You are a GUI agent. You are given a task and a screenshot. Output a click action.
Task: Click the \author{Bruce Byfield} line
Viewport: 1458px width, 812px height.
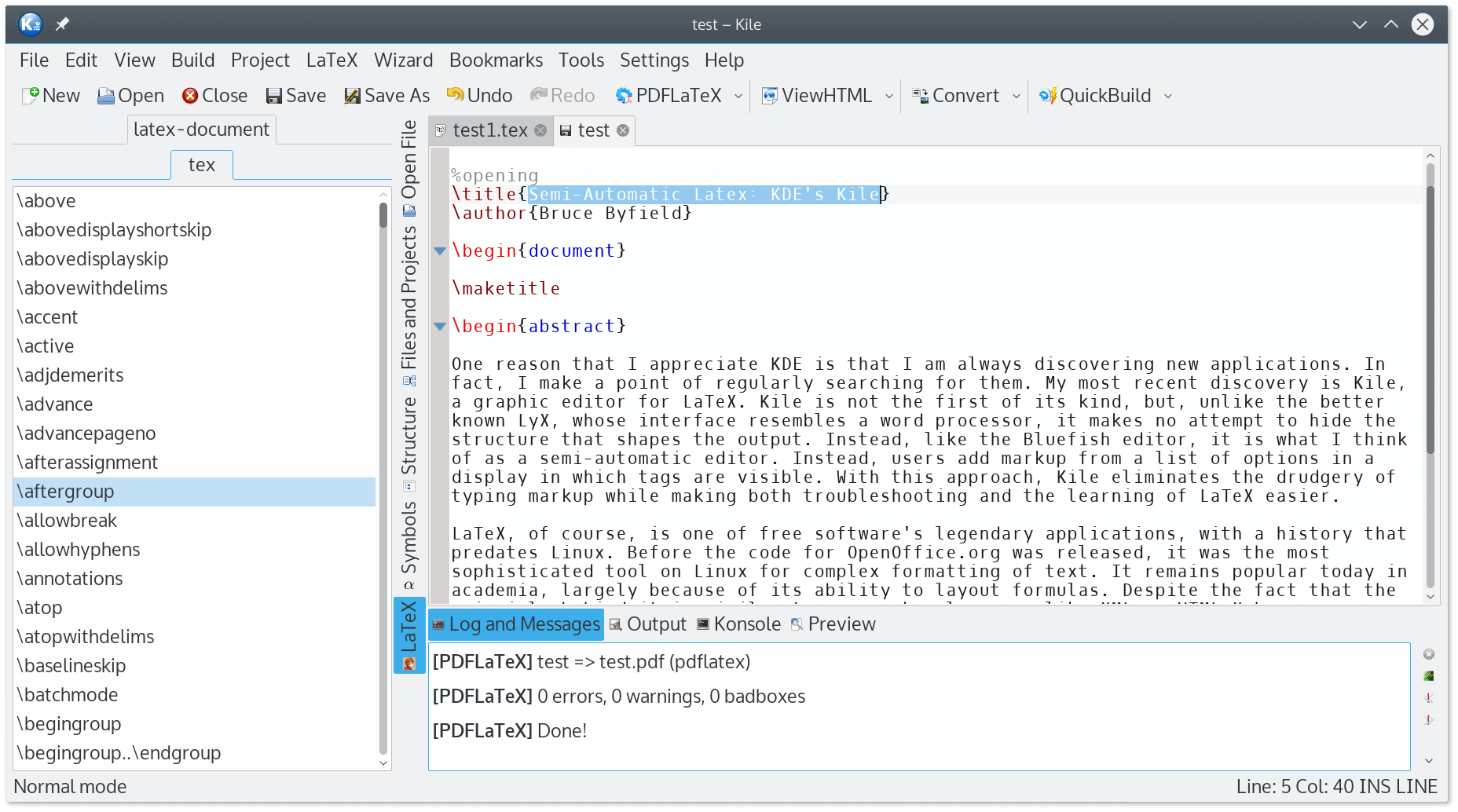pyautogui.click(x=572, y=214)
